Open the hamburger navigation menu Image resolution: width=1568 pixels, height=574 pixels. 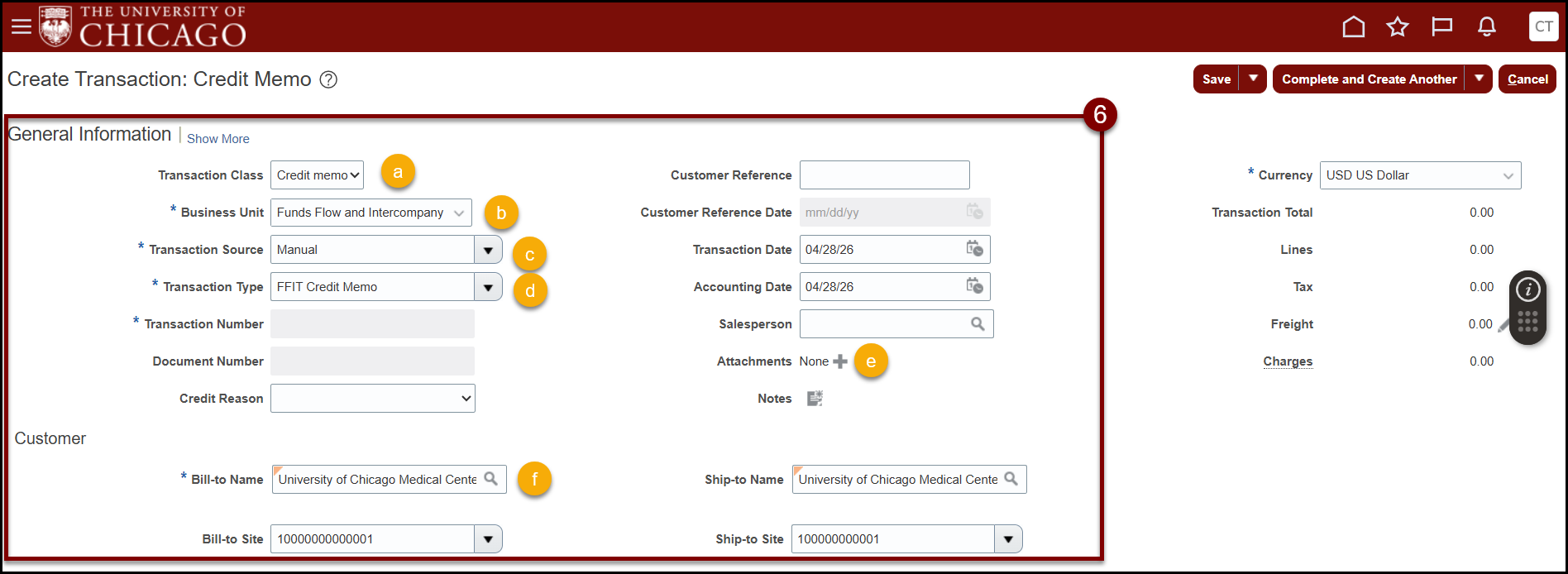pos(22,27)
